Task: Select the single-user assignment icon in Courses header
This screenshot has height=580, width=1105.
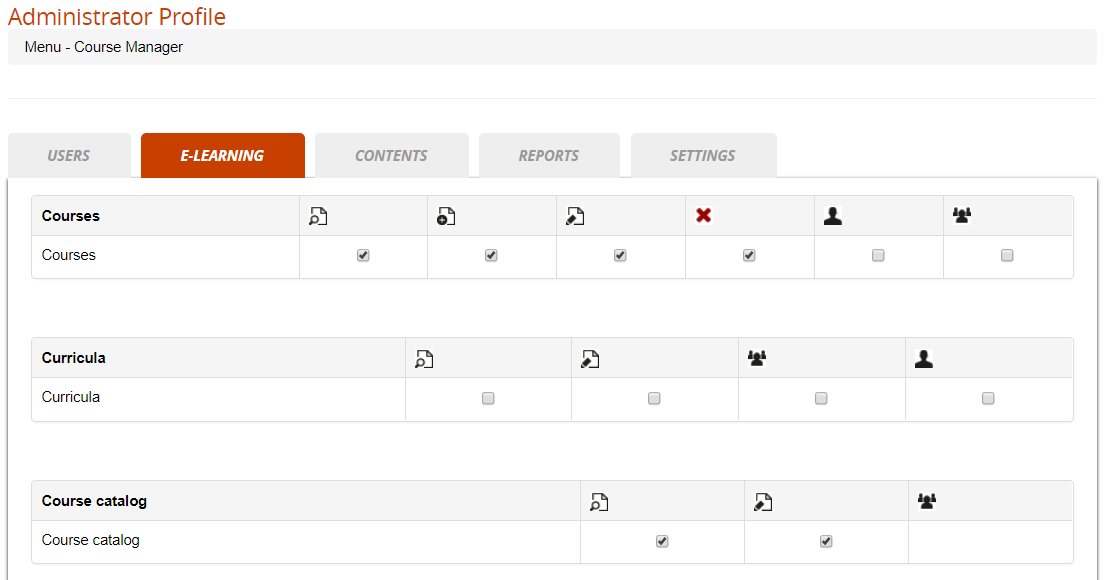Action: point(832,215)
